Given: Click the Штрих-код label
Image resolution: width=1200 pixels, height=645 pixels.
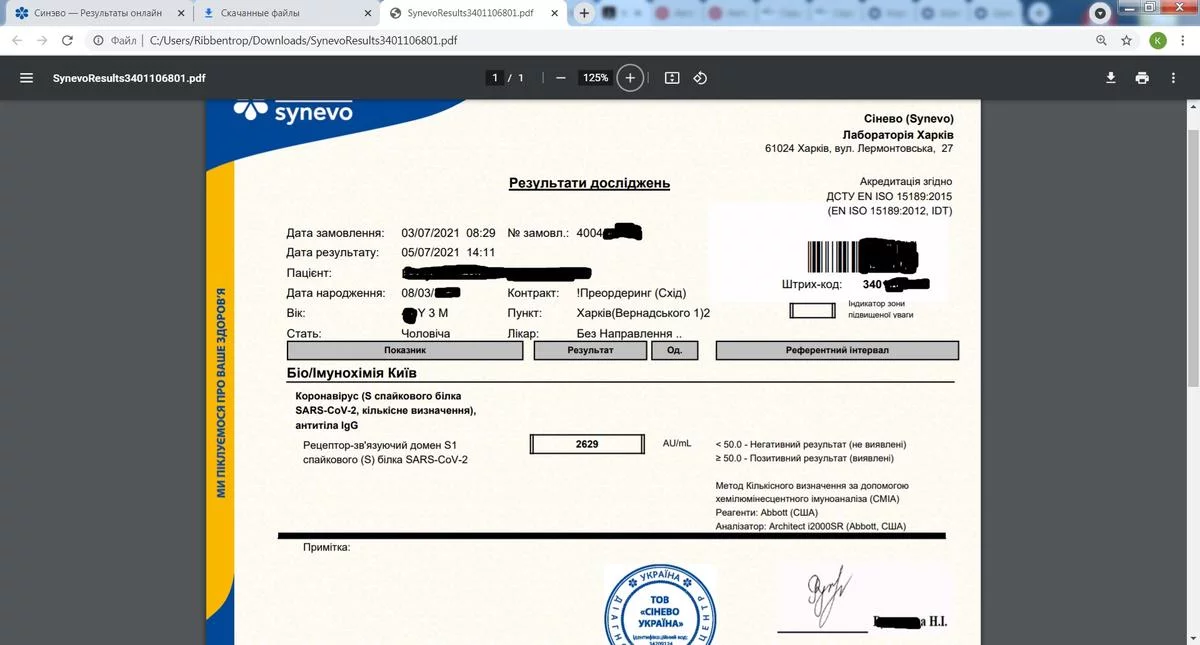Looking at the screenshot, I should point(811,285).
